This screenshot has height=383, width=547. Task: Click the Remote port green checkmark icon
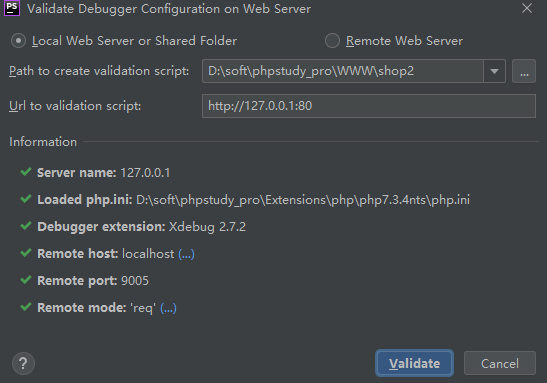coord(26,280)
